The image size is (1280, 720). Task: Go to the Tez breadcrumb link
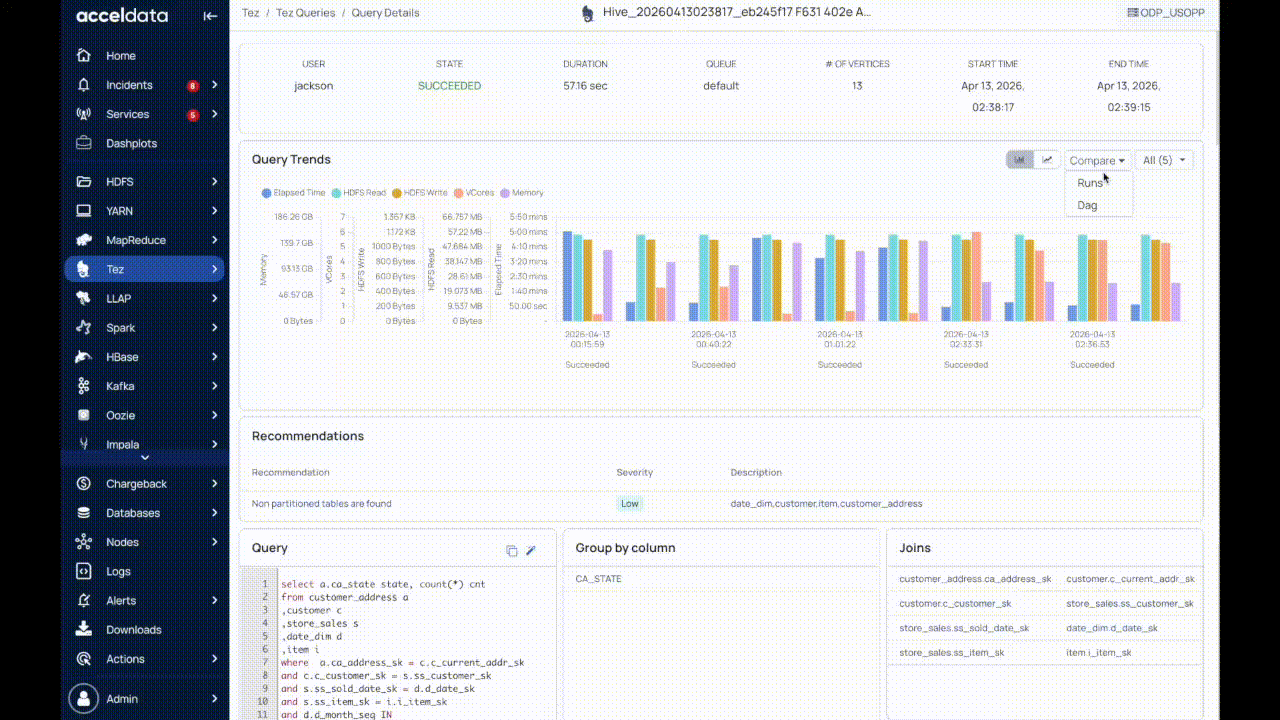(250, 13)
